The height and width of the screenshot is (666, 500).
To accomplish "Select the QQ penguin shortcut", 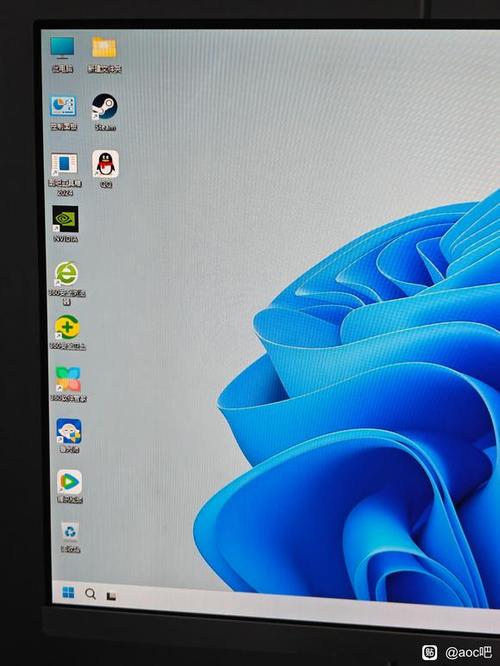I will click(x=105, y=164).
